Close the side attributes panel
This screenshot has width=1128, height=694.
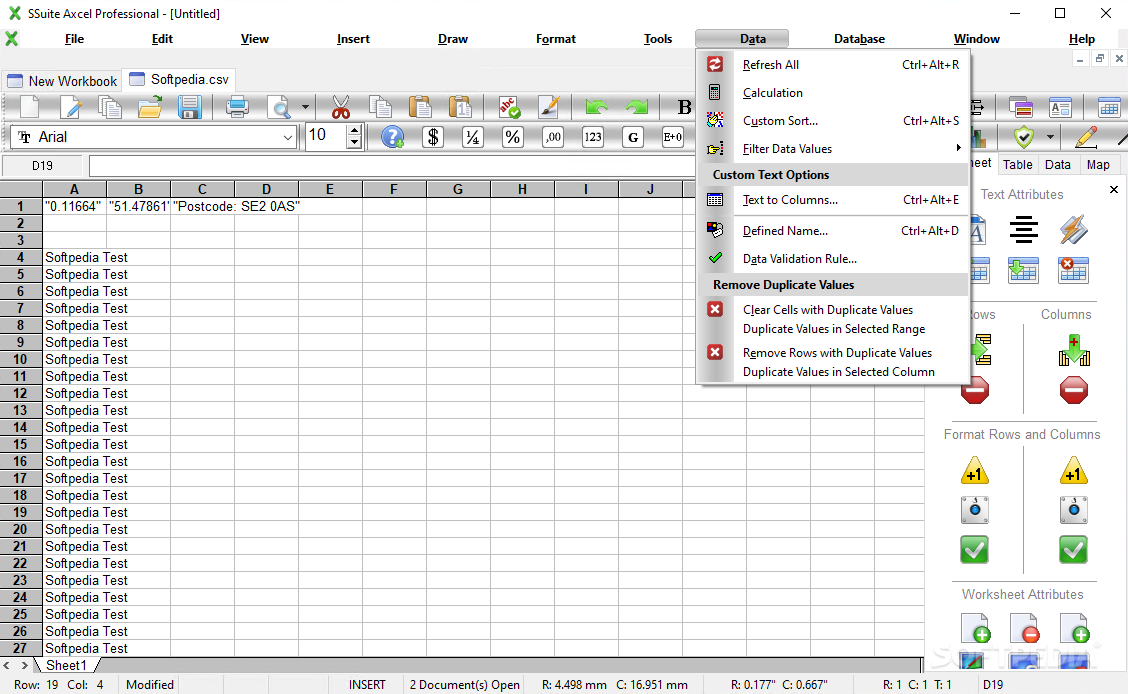click(x=1114, y=190)
